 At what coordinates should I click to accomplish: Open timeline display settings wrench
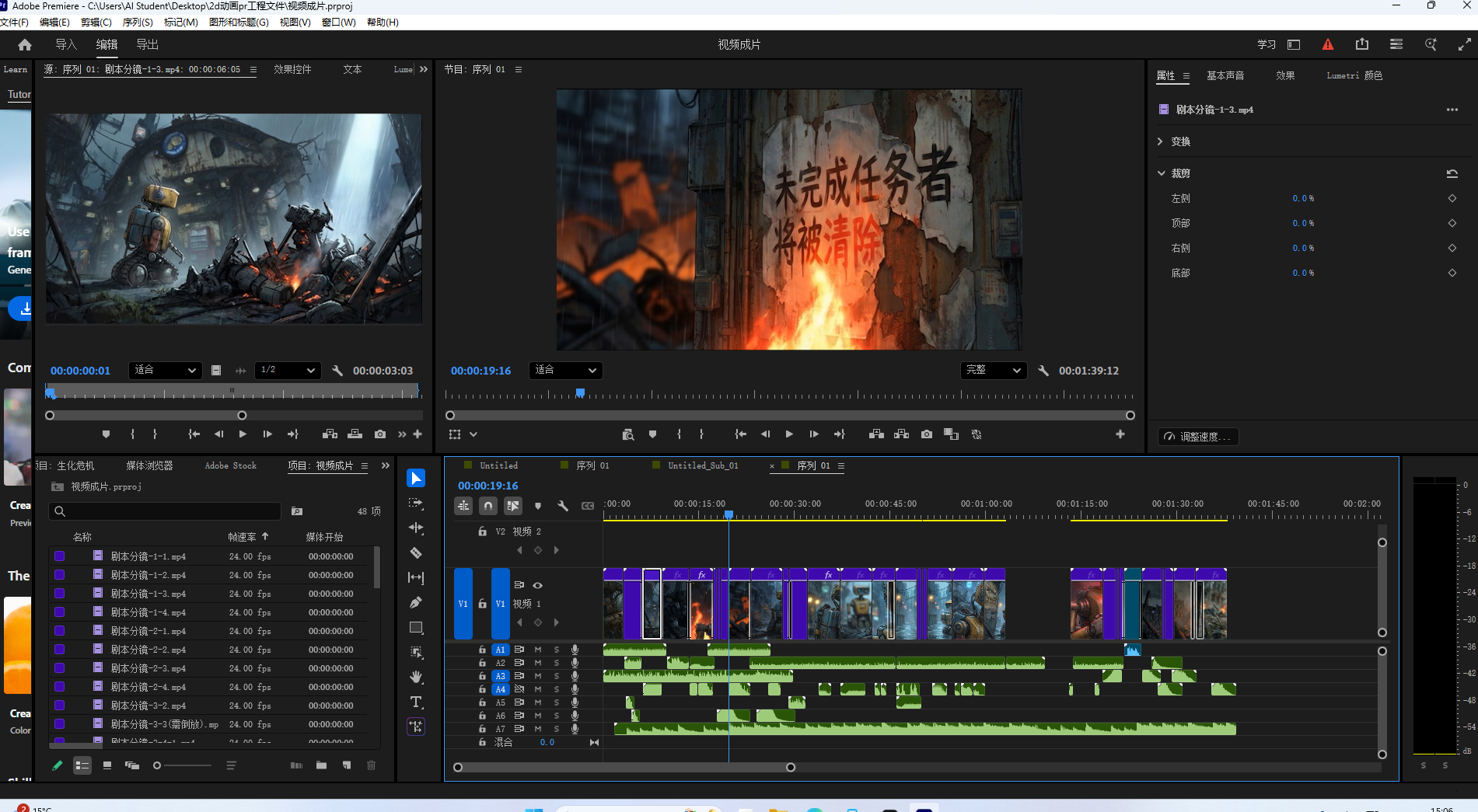point(563,506)
